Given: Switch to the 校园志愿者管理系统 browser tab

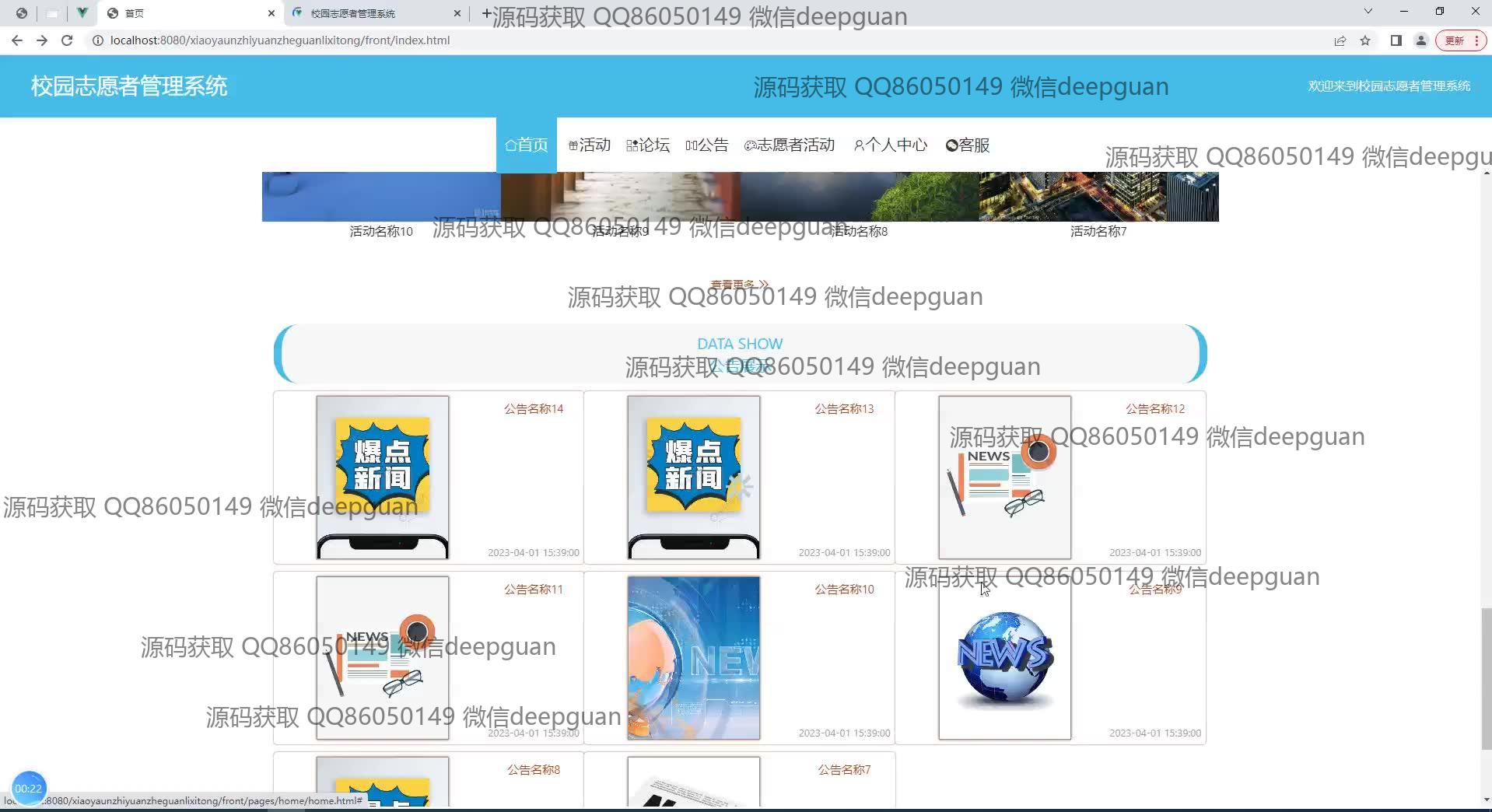Looking at the screenshot, I should [x=377, y=13].
